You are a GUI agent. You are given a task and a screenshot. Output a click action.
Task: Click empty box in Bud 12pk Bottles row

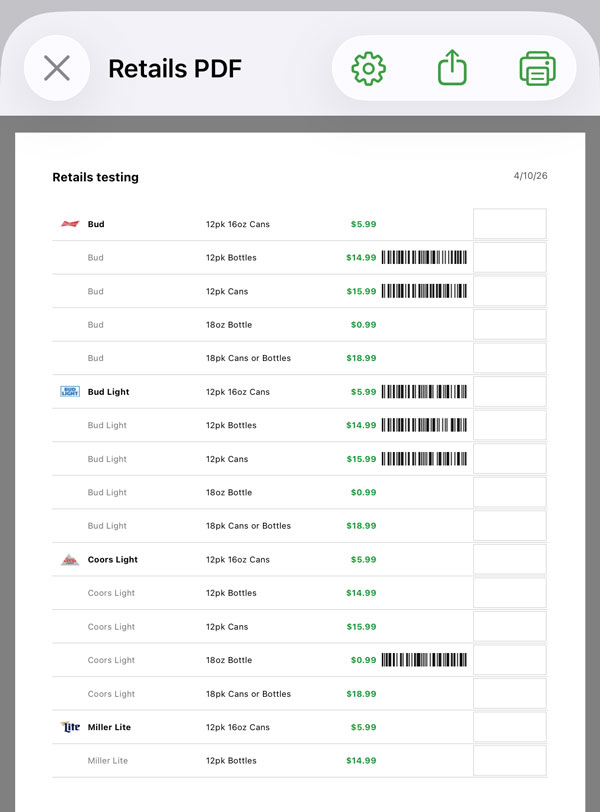click(x=510, y=257)
